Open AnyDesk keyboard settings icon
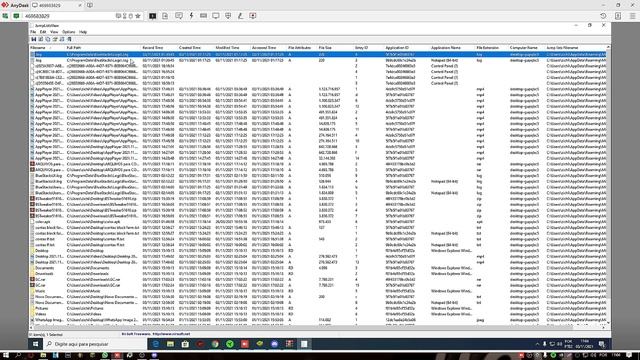 pyautogui.click(x=203, y=16)
